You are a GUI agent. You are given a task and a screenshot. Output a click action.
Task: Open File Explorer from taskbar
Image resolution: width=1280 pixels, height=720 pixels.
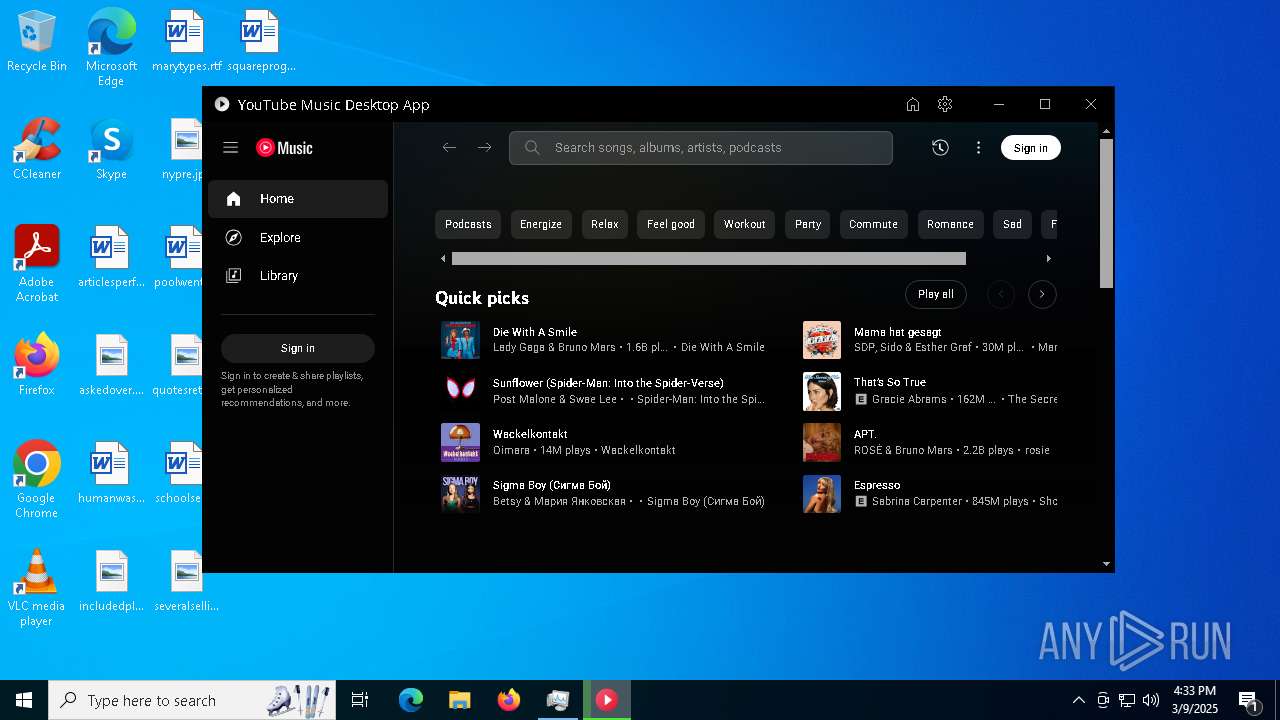(x=459, y=700)
